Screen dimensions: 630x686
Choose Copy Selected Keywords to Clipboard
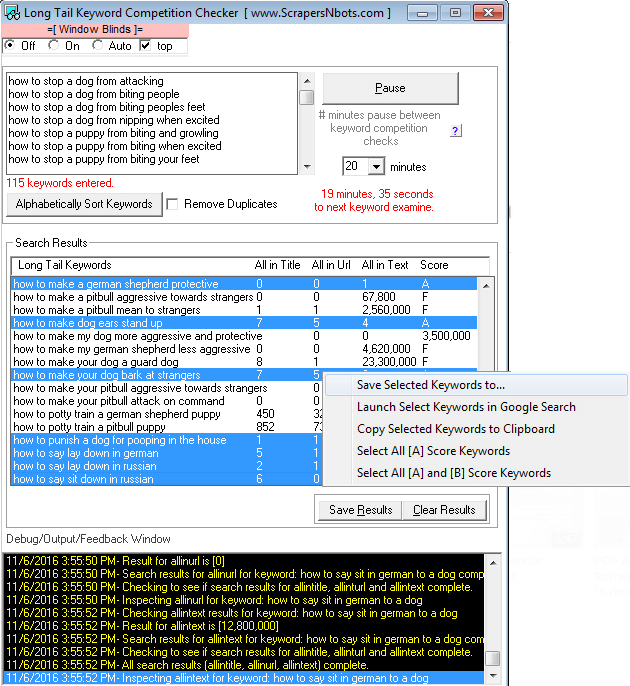pos(476,429)
